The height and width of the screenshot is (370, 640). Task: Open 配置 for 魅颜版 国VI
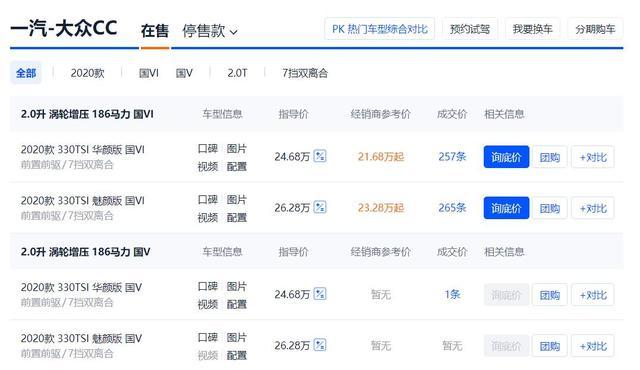coord(237,217)
